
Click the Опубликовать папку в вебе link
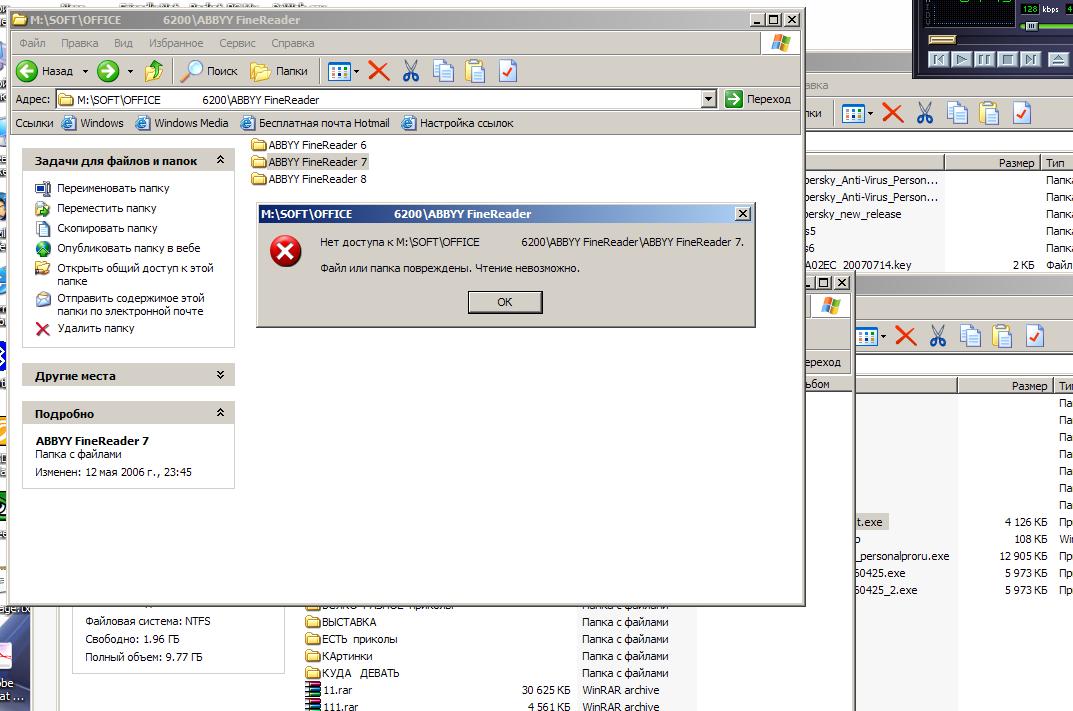[x=129, y=248]
